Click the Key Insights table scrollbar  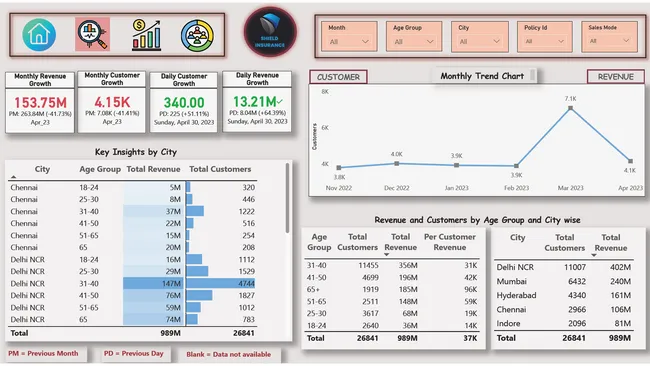pos(287,198)
